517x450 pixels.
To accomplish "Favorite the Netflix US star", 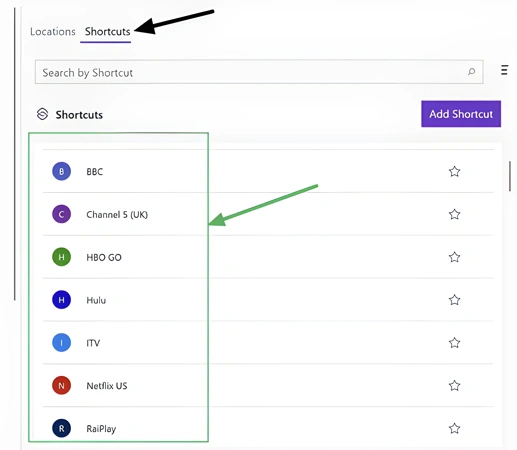I will click(454, 386).
